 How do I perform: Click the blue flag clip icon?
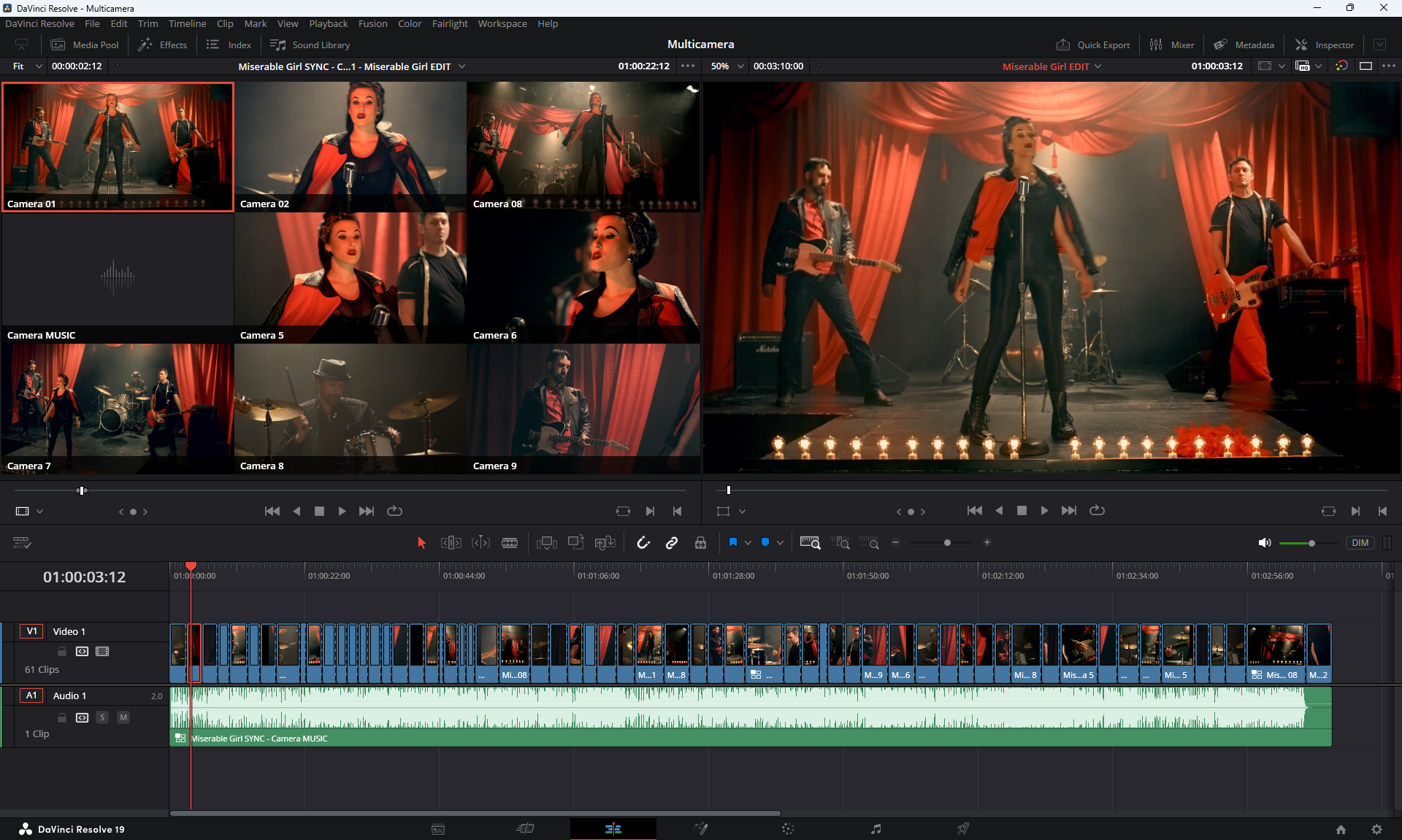click(x=733, y=542)
